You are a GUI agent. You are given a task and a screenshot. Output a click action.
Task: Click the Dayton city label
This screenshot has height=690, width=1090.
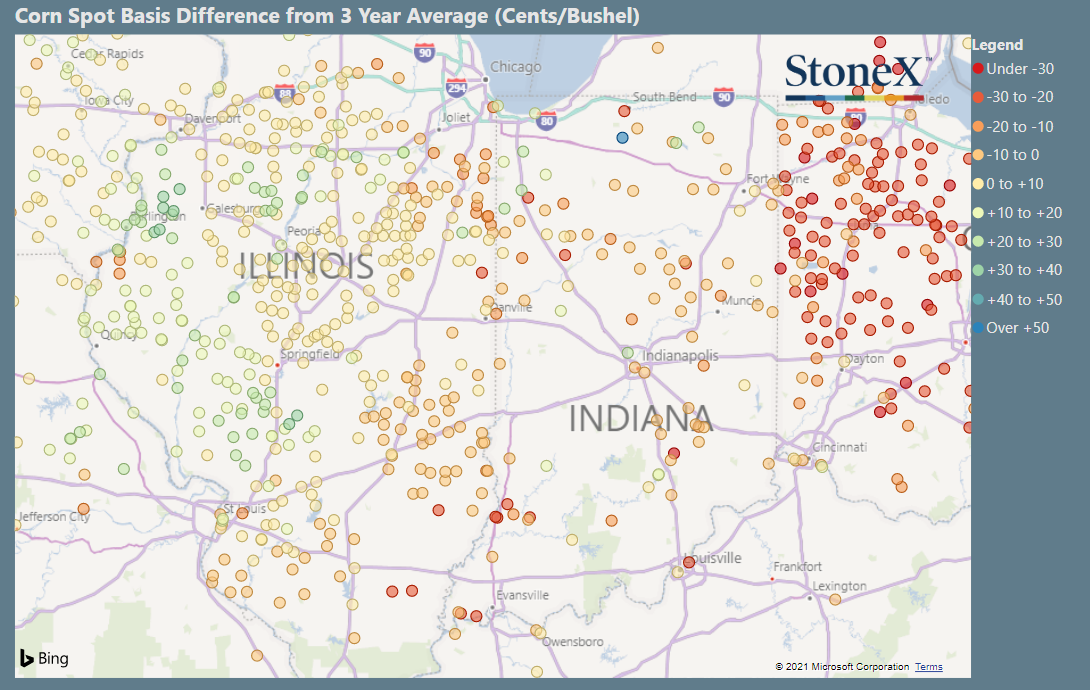point(865,359)
